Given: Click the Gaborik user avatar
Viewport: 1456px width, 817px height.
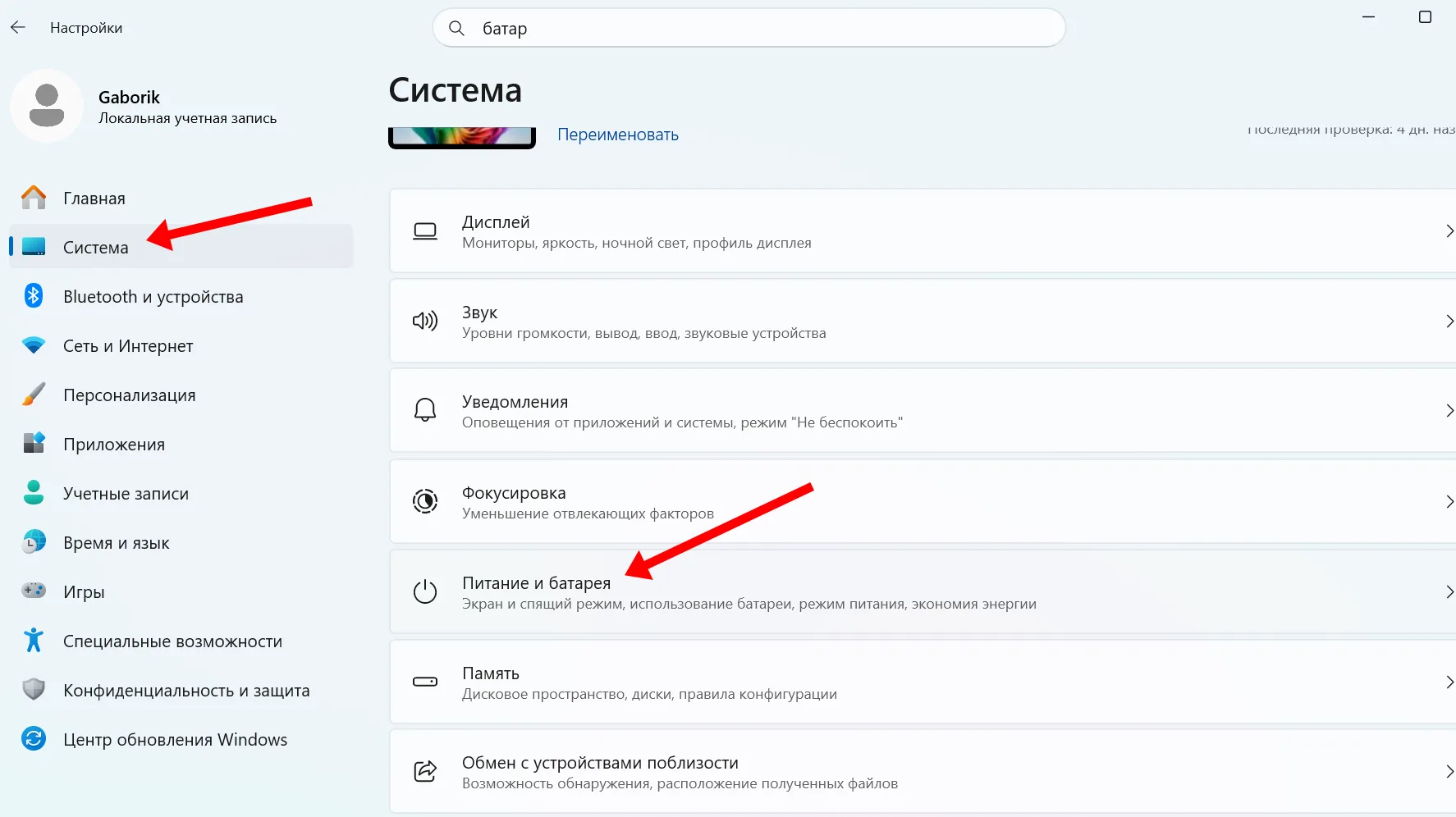Looking at the screenshot, I should pyautogui.click(x=47, y=106).
